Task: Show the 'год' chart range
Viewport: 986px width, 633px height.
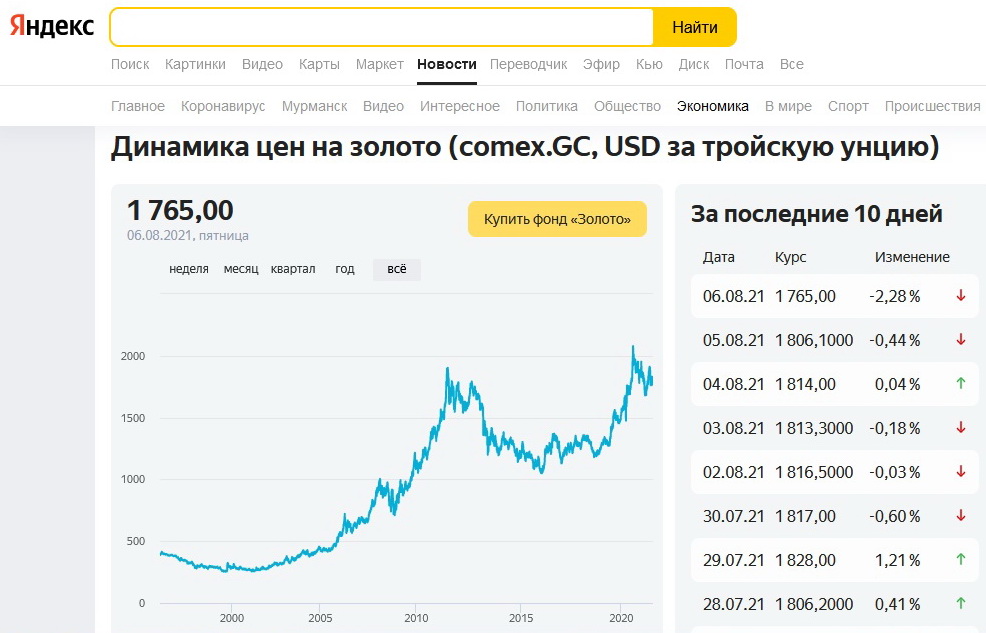Action: tap(345, 270)
